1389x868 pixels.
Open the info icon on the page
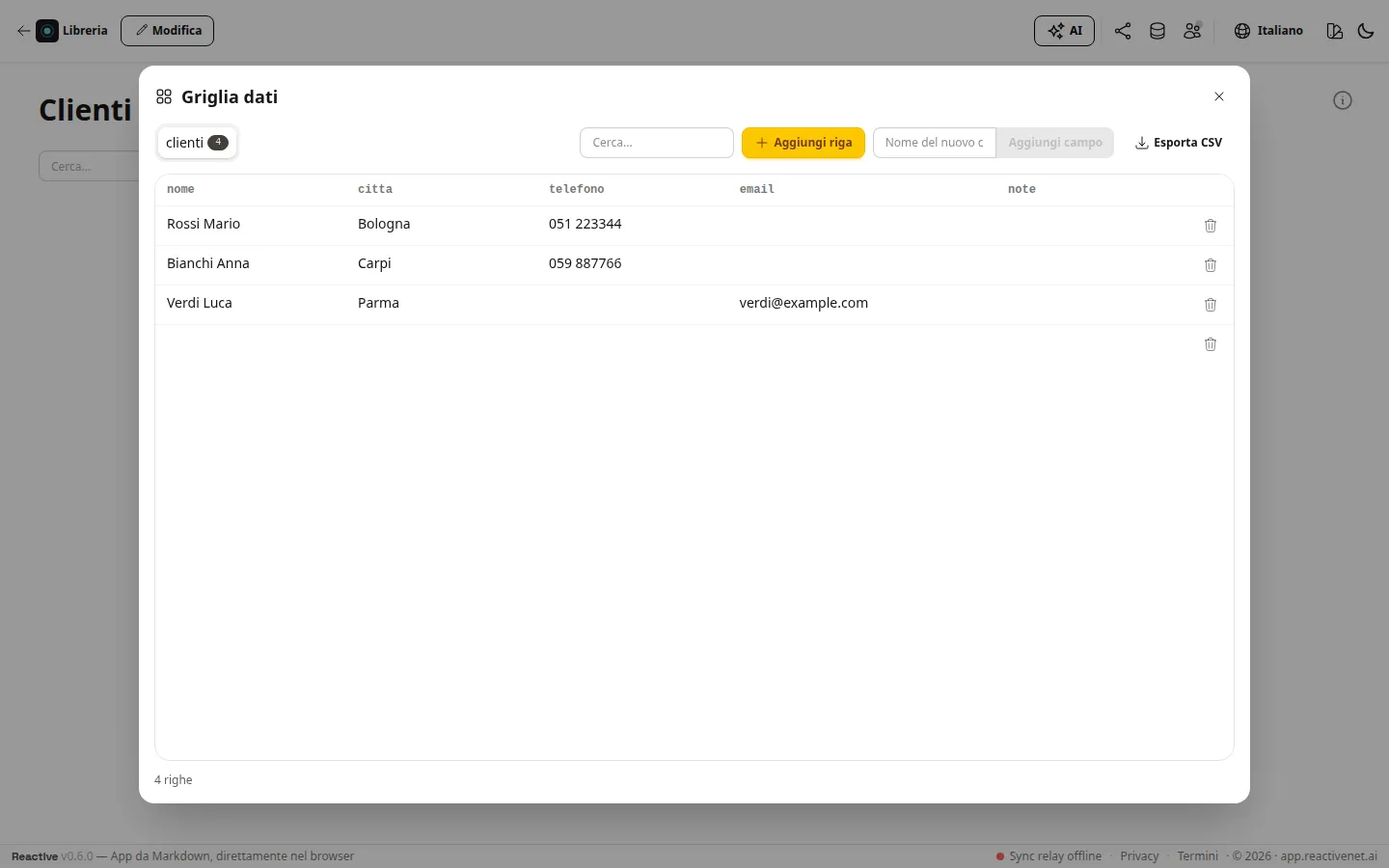click(x=1343, y=100)
